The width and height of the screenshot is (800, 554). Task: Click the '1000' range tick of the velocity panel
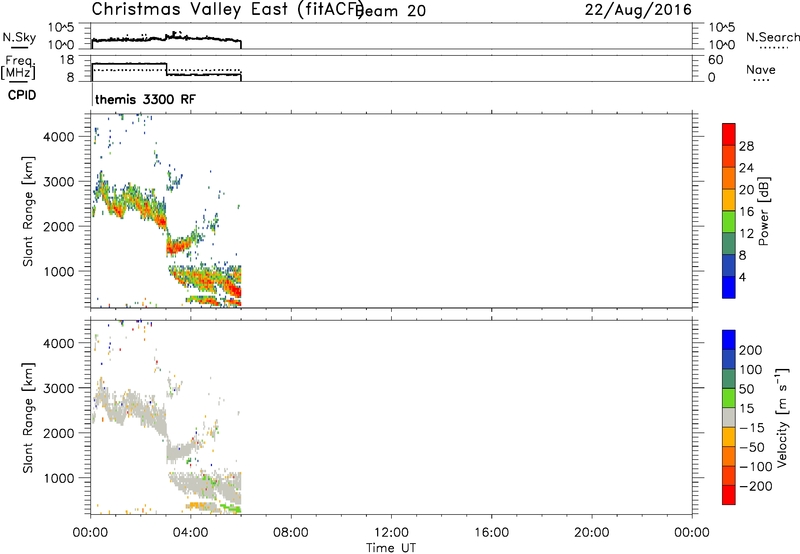(x=59, y=478)
